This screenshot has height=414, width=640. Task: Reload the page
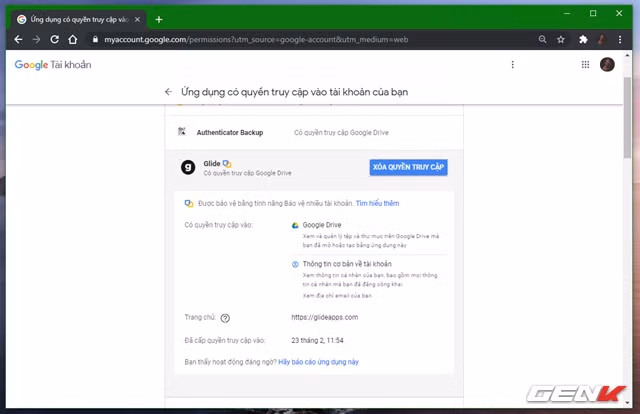pos(54,39)
